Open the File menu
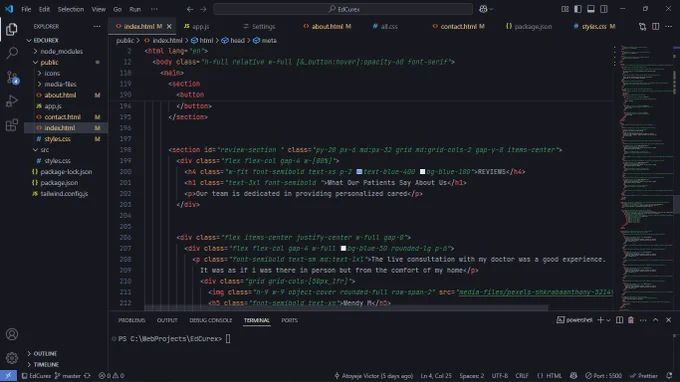 [26, 9]
